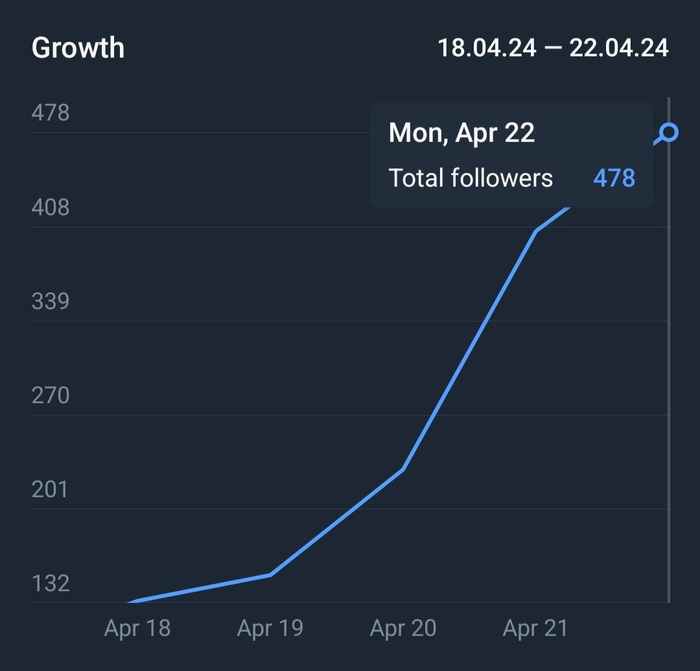Click the 201 y-axis label
Screen dimensions: 700x671
tap(51, 489)
